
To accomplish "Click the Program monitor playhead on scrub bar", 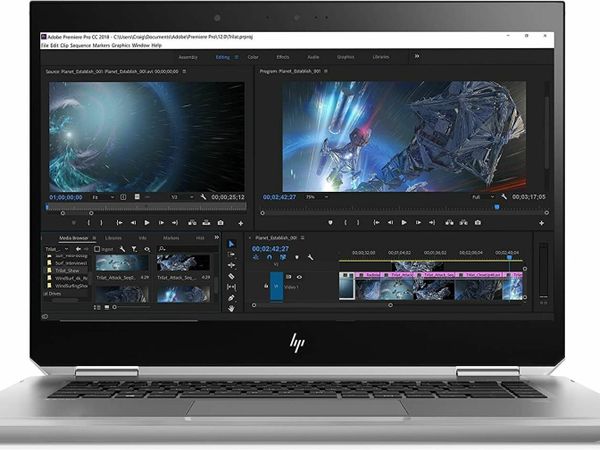I will (x=496, y=207).
